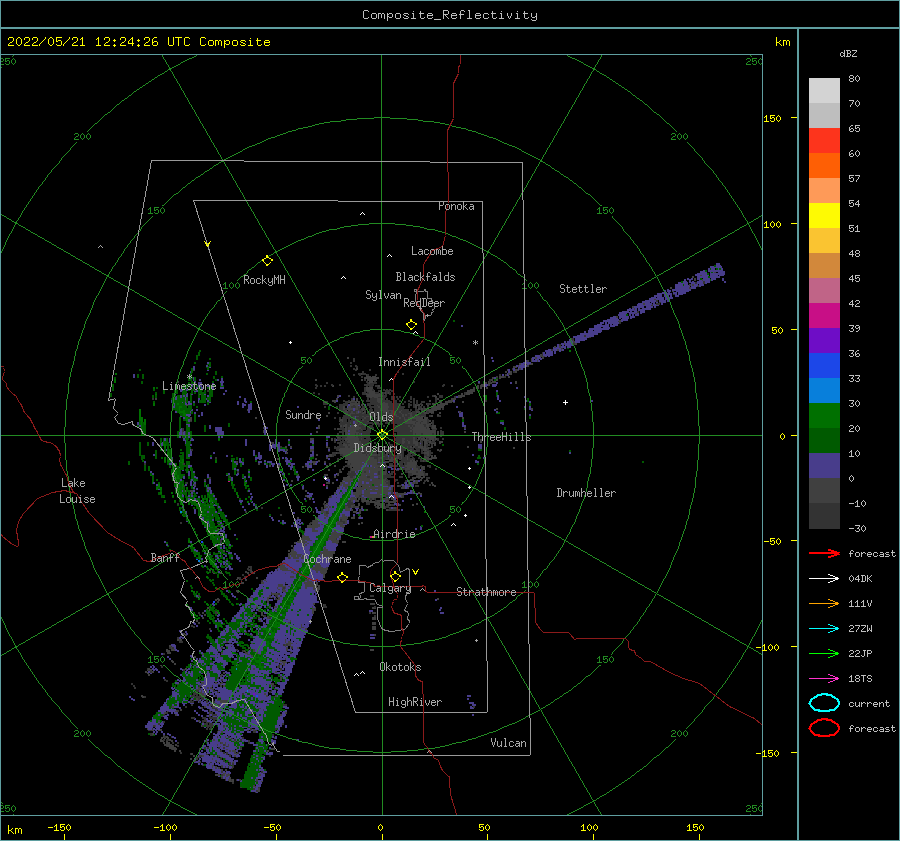
Task: Select the orange 111V arrow icon
Action: [x=824, y=603]
